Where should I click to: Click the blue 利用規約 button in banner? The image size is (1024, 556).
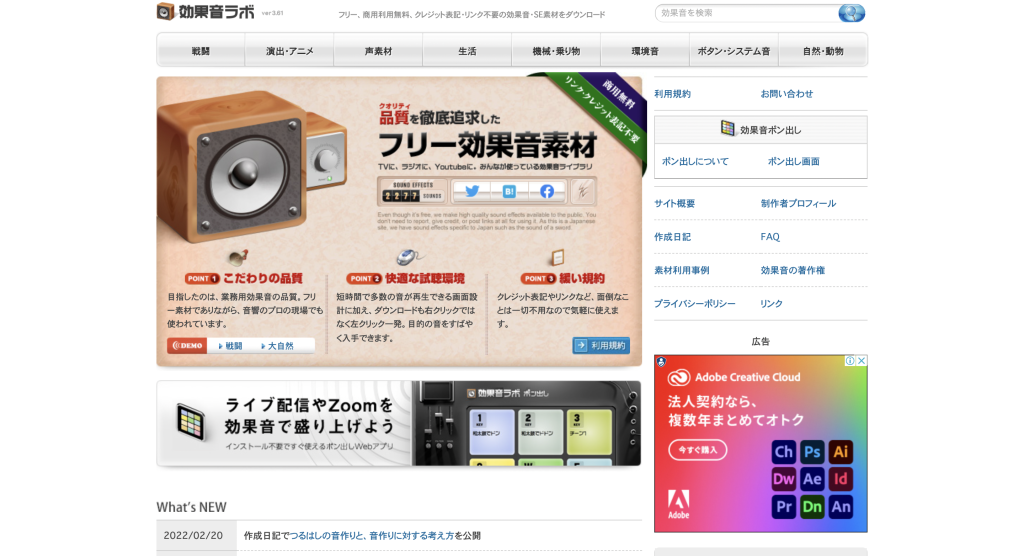click(601, 346)
